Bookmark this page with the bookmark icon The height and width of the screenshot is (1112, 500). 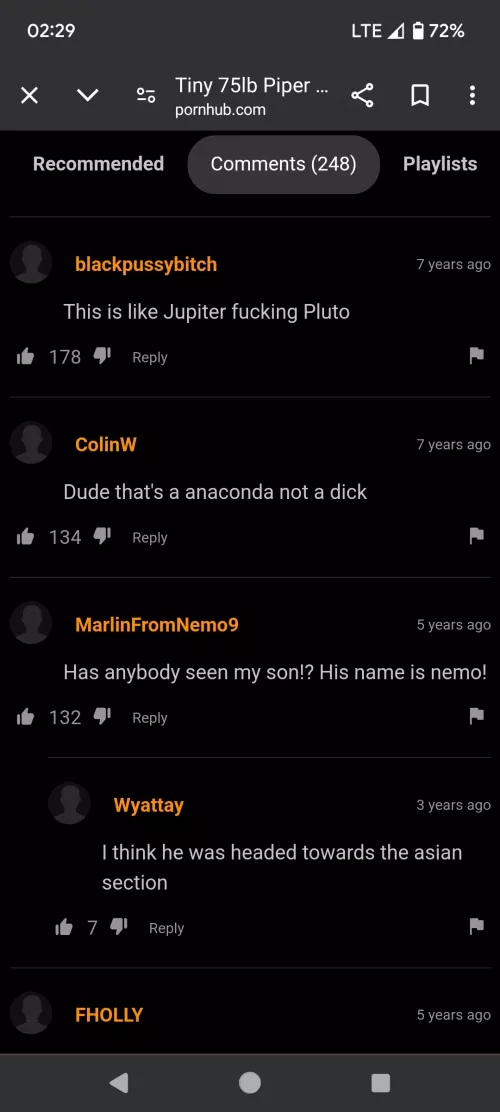420,96
